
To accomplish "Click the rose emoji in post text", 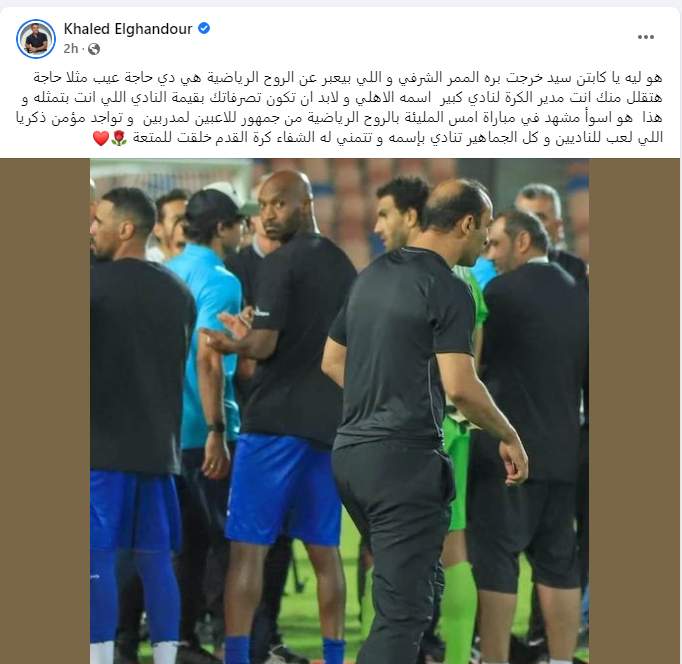I will tap(119, 138).
